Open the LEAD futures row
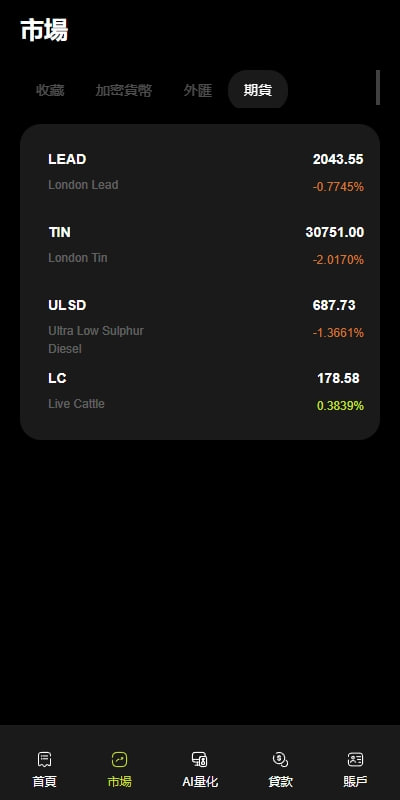Image resolution: width=400 pixels, height=800 pixels. (200, 172)
